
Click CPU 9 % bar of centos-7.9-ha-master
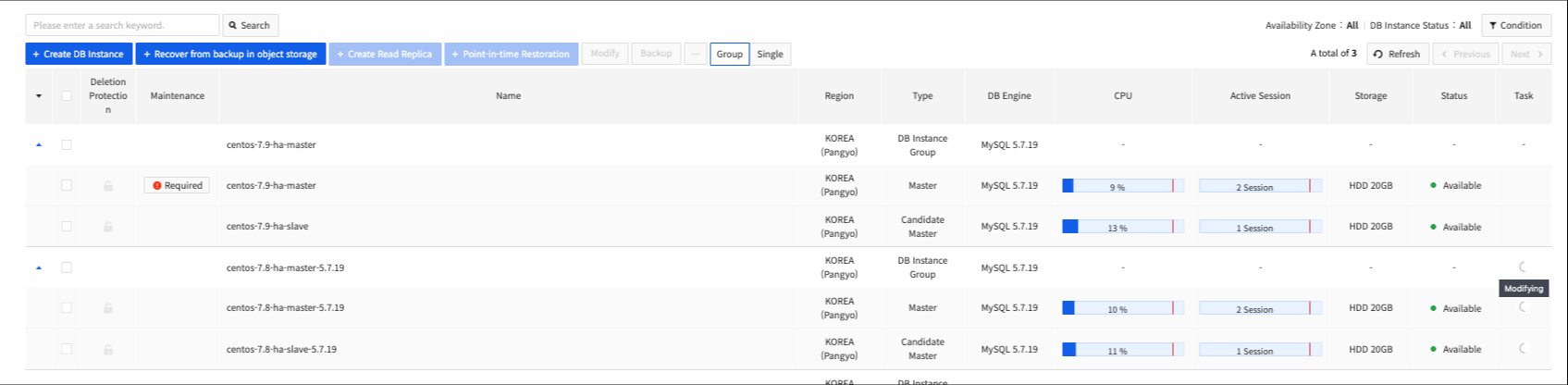click(x=1123, y=186)
